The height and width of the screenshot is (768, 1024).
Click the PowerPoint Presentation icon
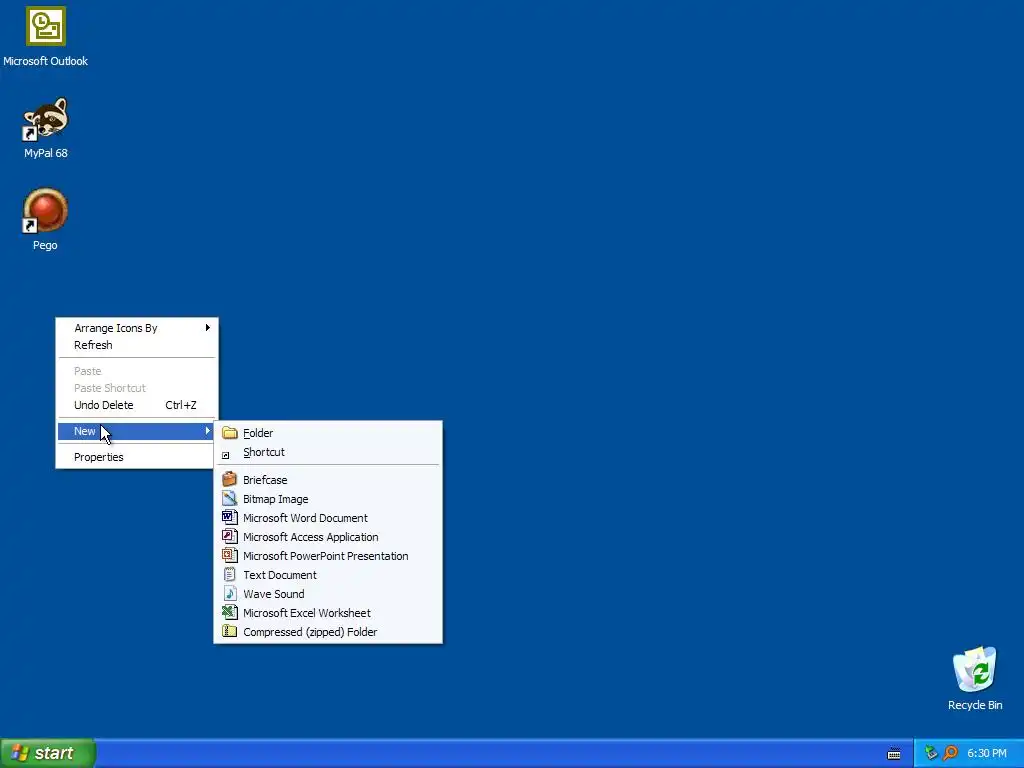pyautogui.click(x=229, y=555)
